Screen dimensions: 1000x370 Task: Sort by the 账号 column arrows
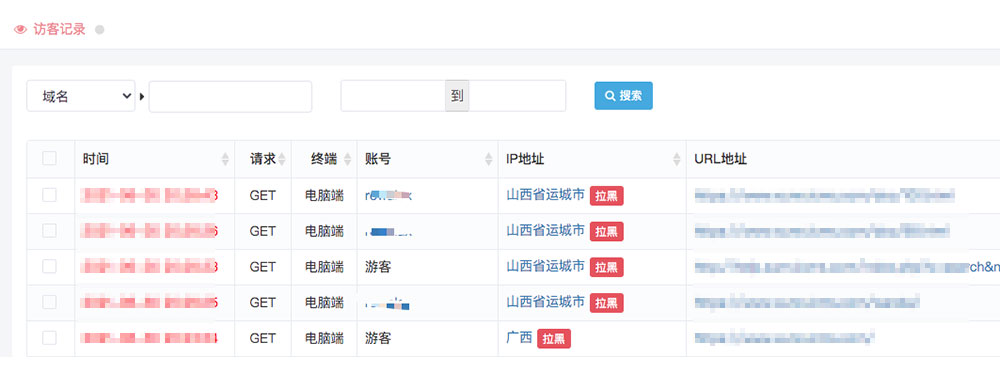489,159
